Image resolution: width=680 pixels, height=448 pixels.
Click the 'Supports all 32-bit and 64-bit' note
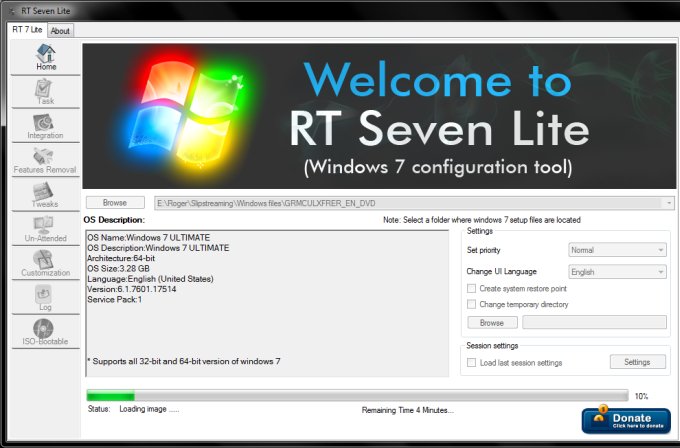[x=183, y=361]
